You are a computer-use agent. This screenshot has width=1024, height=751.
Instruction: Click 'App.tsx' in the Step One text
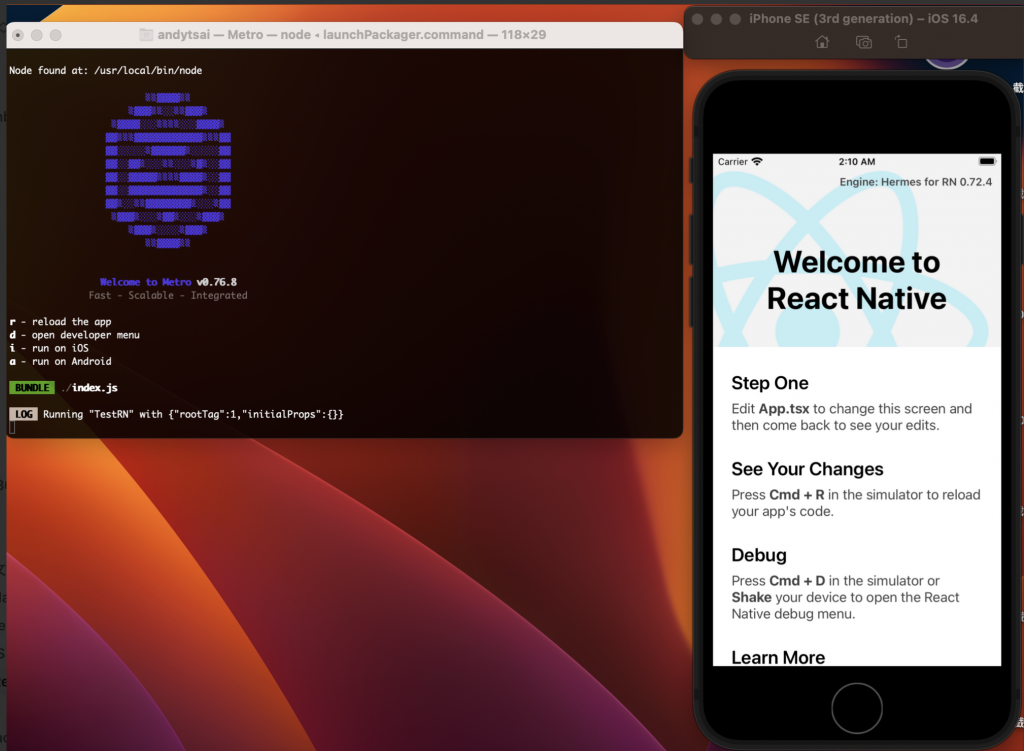(x=784, y=409)
